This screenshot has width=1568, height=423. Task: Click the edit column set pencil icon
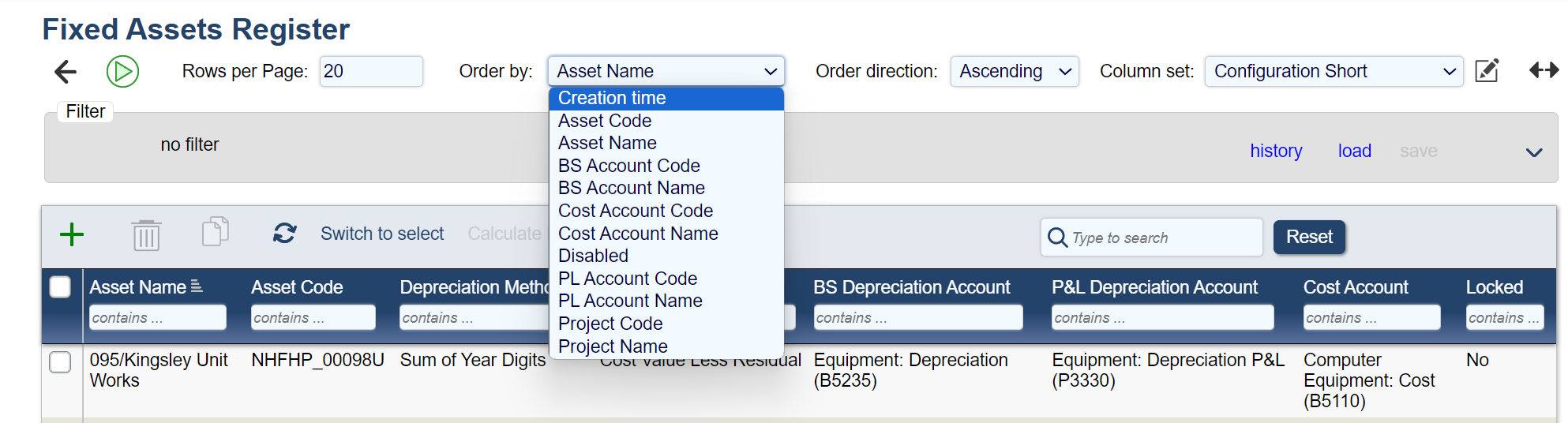(1487, 71)
